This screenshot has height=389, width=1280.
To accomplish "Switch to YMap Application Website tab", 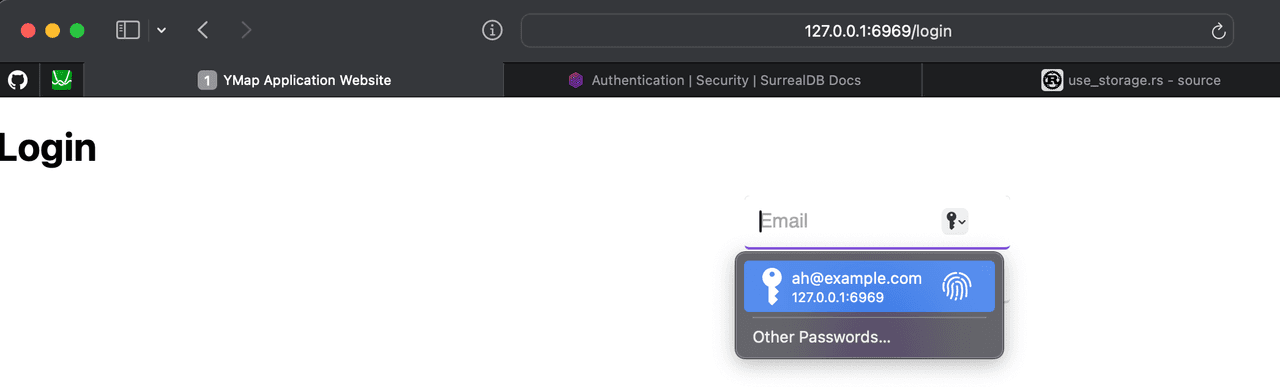I will point(294,80).
